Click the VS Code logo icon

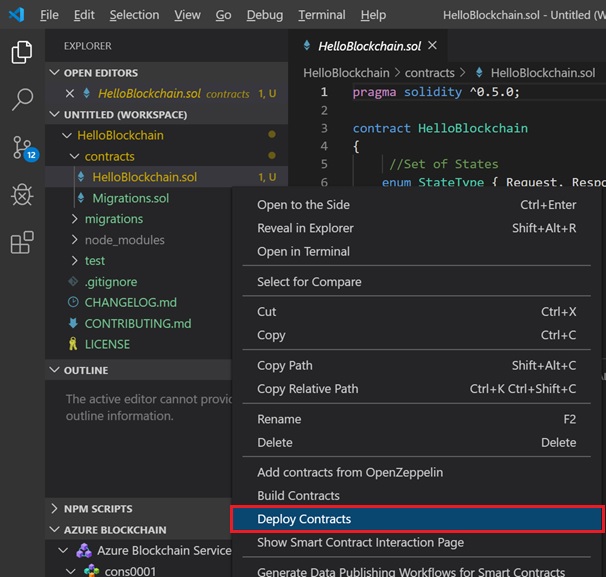[x=17, y=15]
